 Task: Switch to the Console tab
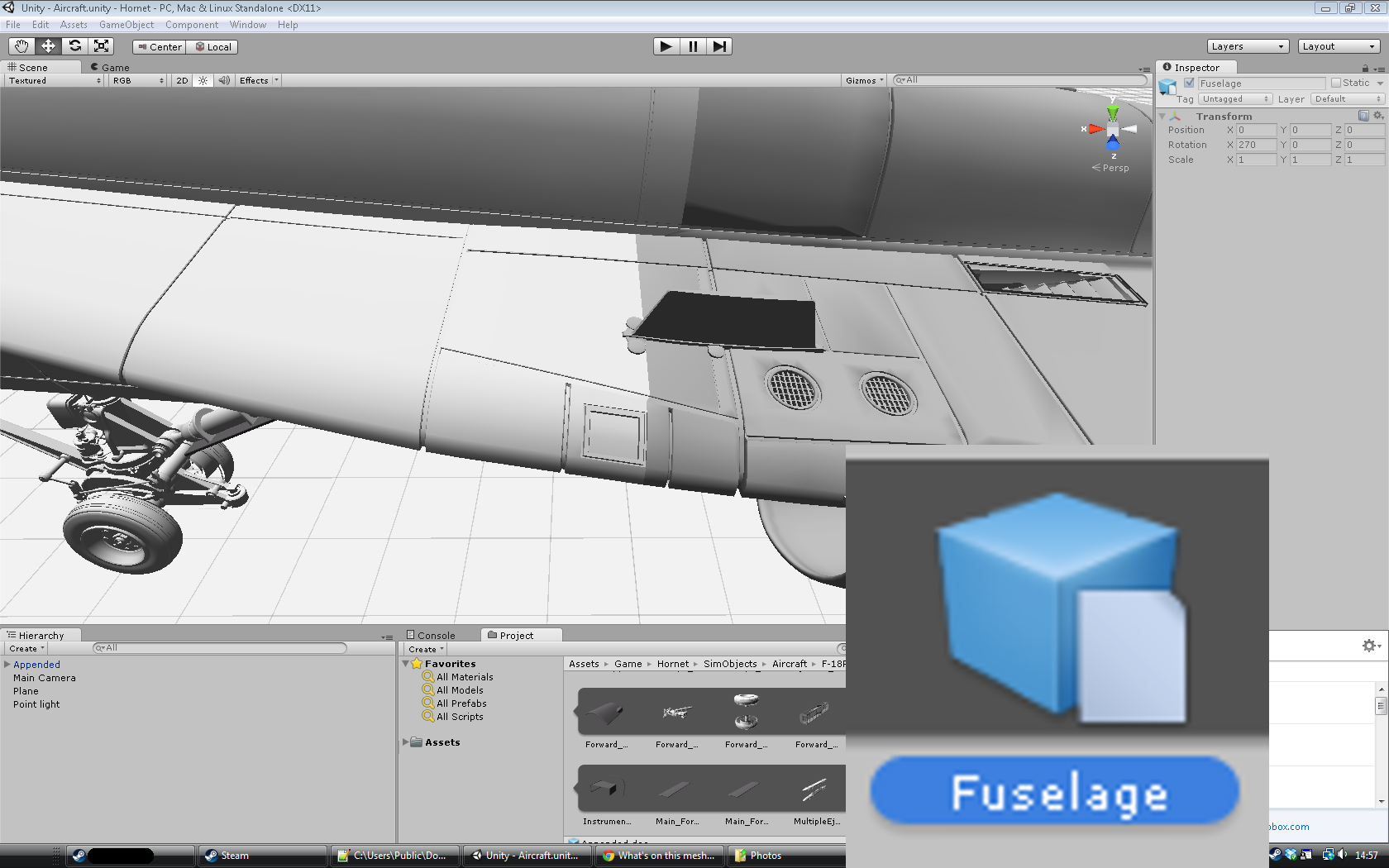[x=431, y=635]
